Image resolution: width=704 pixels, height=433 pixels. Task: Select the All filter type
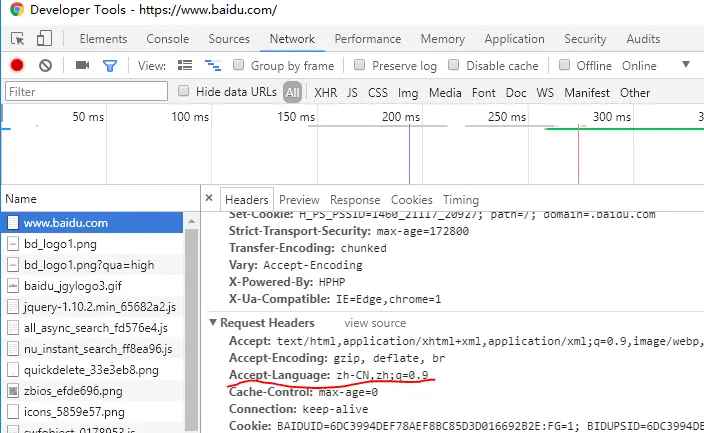point(292,93)
